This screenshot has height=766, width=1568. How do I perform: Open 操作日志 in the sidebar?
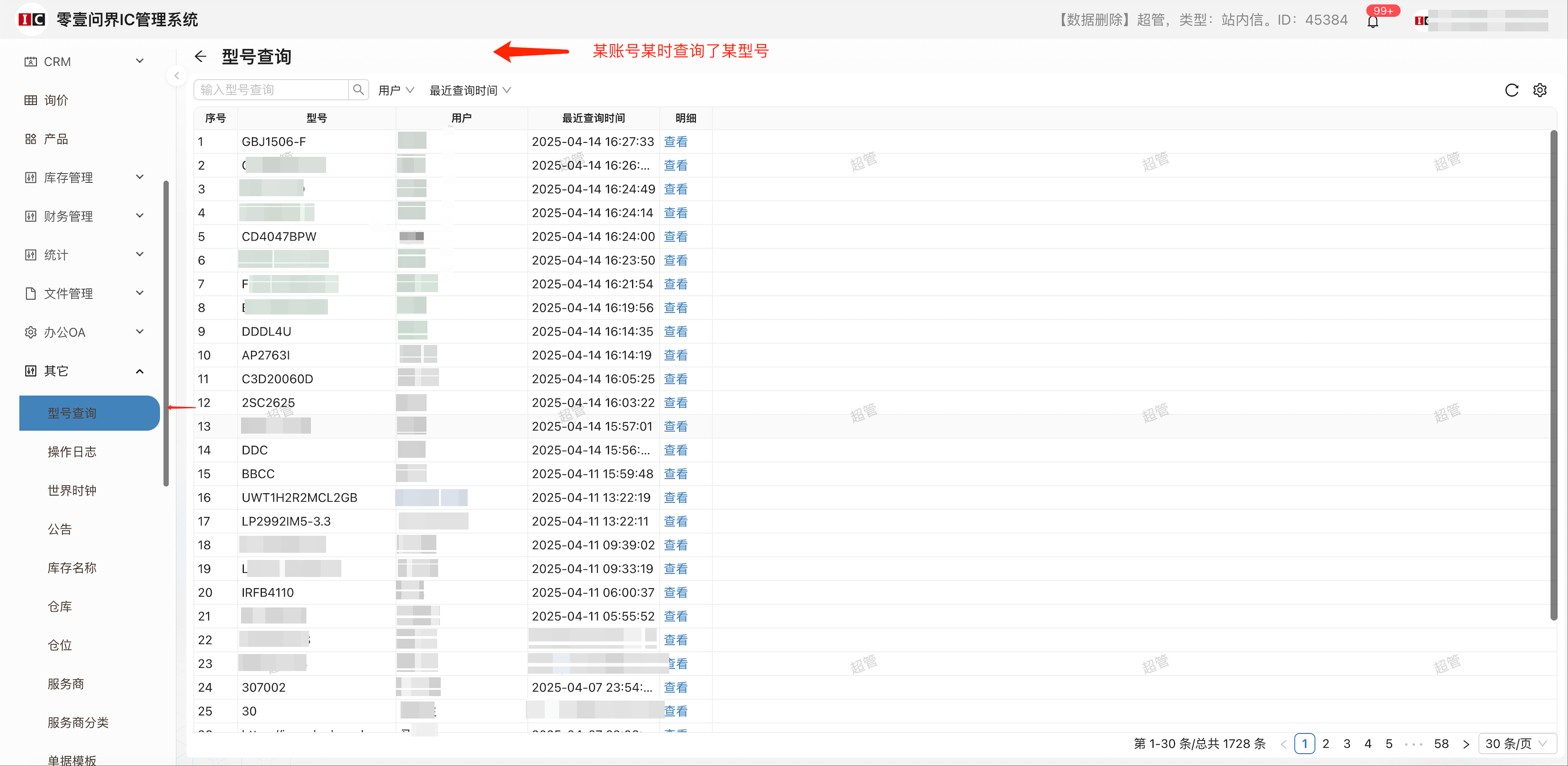(72, 452)
